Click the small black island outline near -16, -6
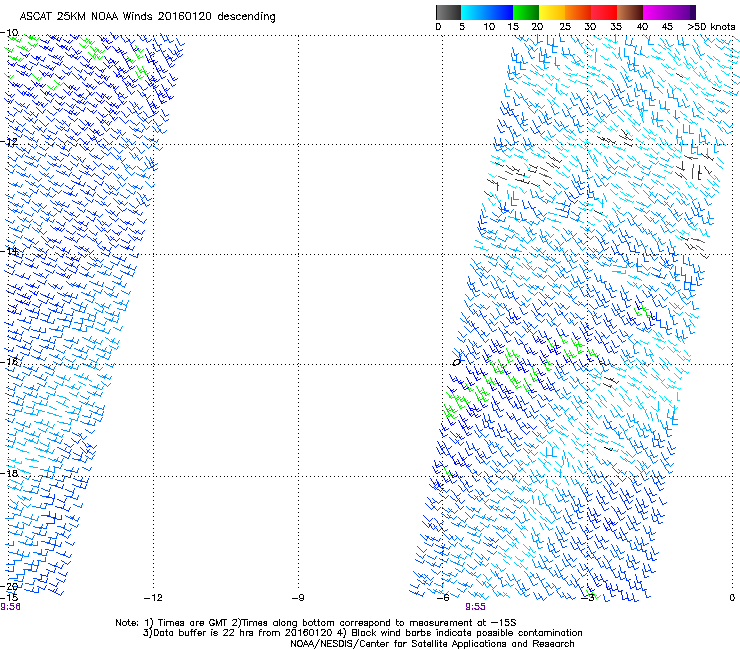Image resolution: width=740 pixels, height=650 pixels. click(456, 362)
